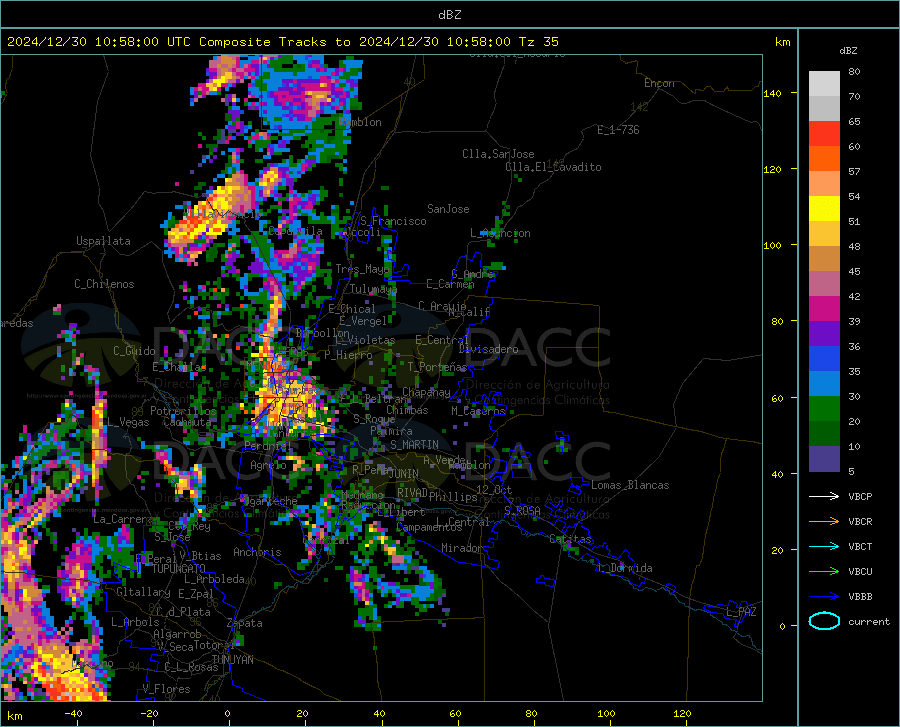
Task: Click the C_Guido map label
Action: coord(134,351)
